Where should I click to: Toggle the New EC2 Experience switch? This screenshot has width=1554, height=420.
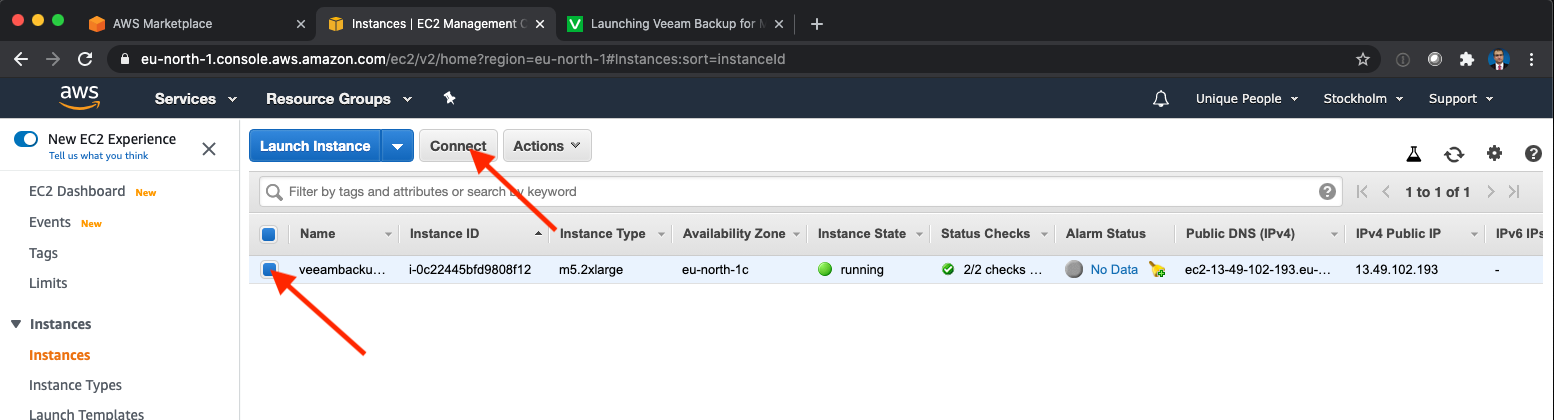coord(26,139)
